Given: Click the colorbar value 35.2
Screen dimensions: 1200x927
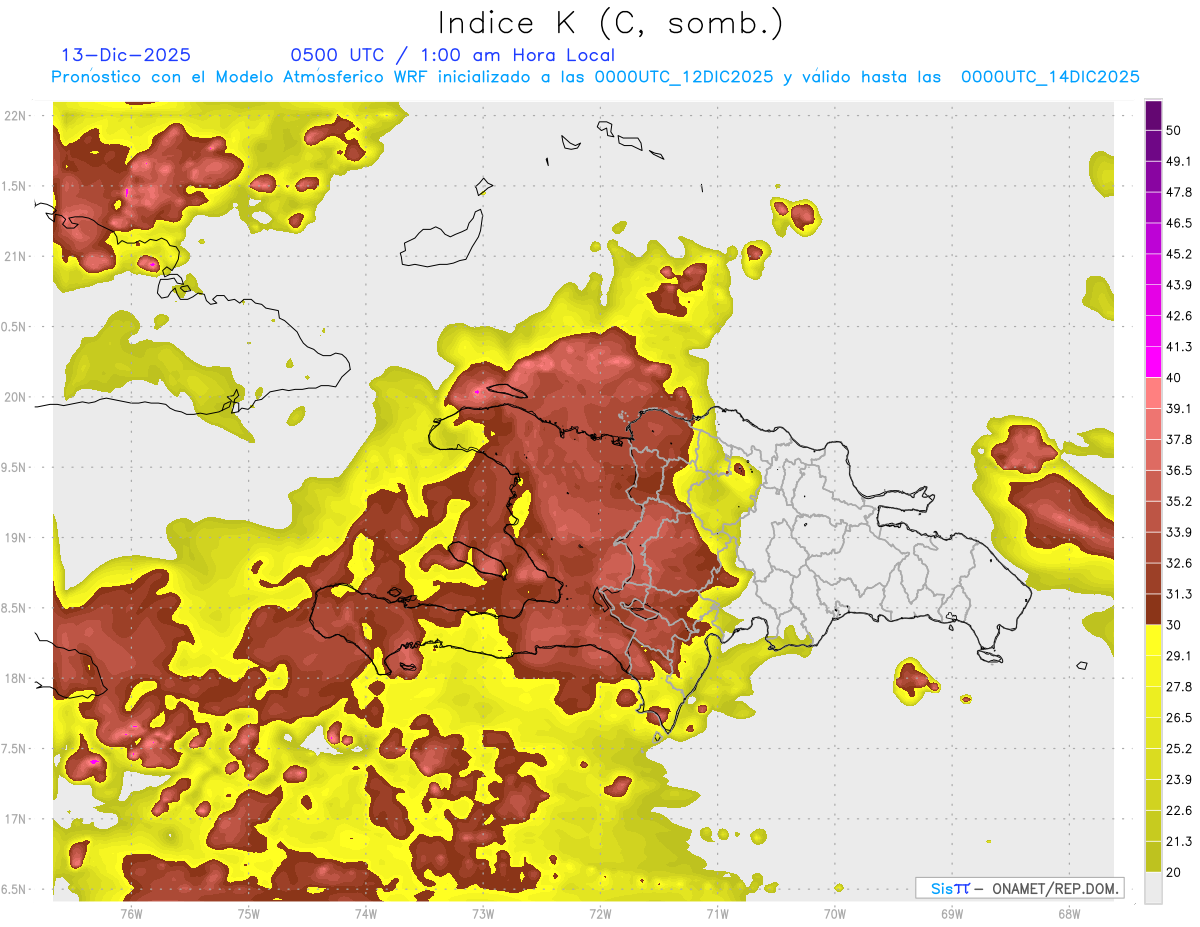Looking at the screenshot, I should [1179, 501].
